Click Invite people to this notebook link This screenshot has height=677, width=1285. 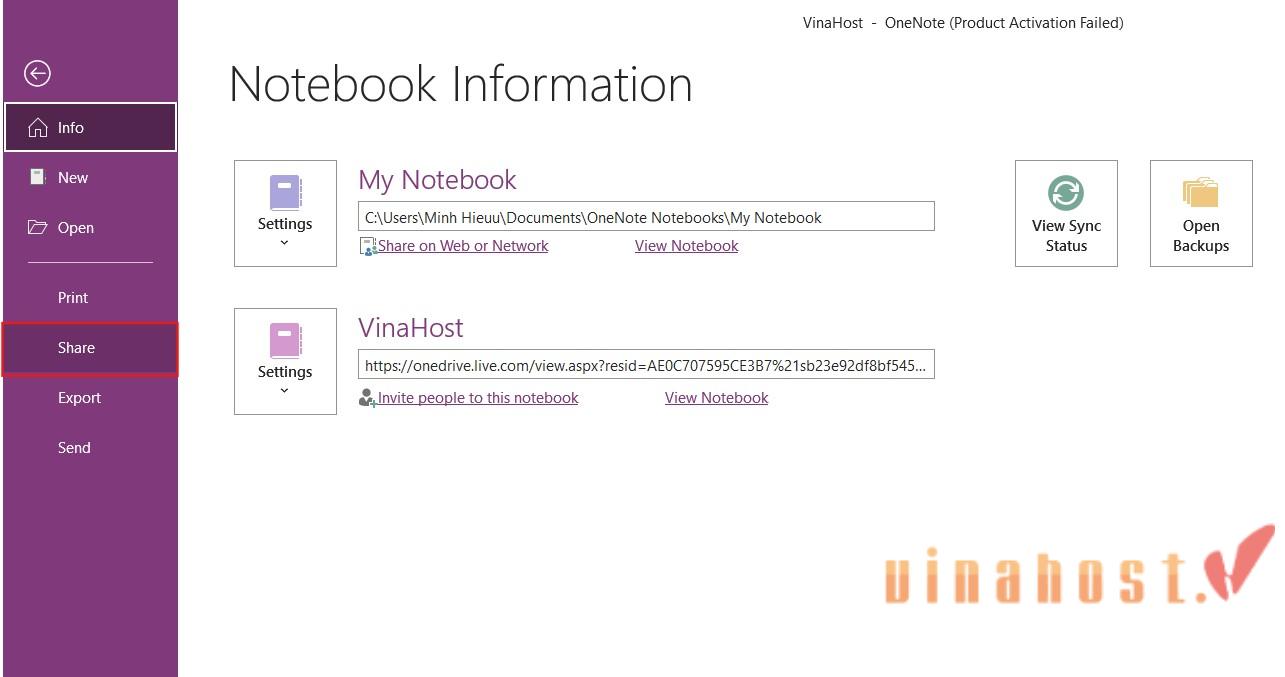tap(478, 398)
